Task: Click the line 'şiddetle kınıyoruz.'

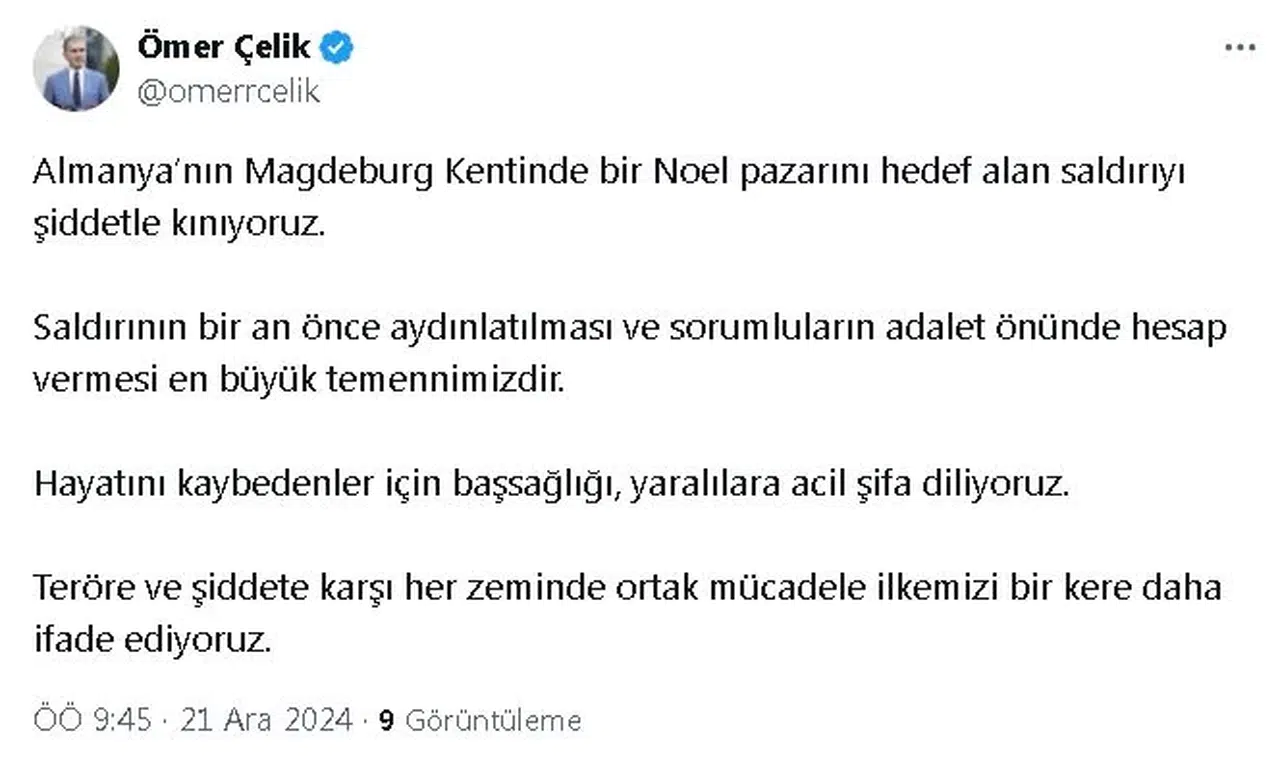Action: tap(180, 223)
